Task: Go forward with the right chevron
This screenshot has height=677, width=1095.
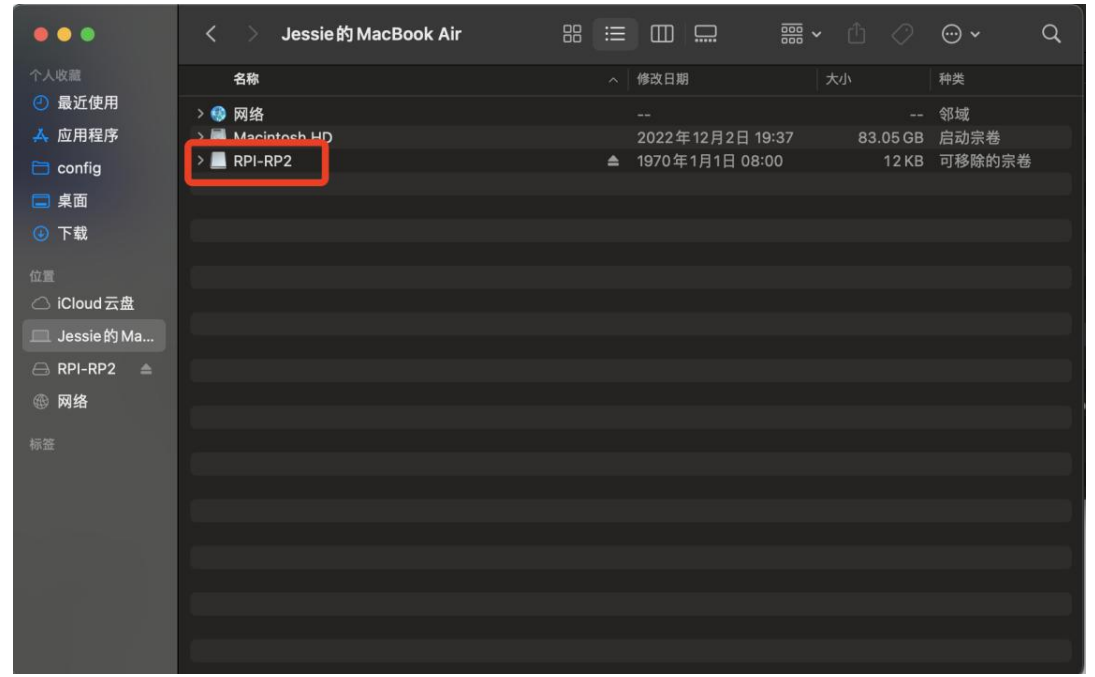Action: pos(252,35)
